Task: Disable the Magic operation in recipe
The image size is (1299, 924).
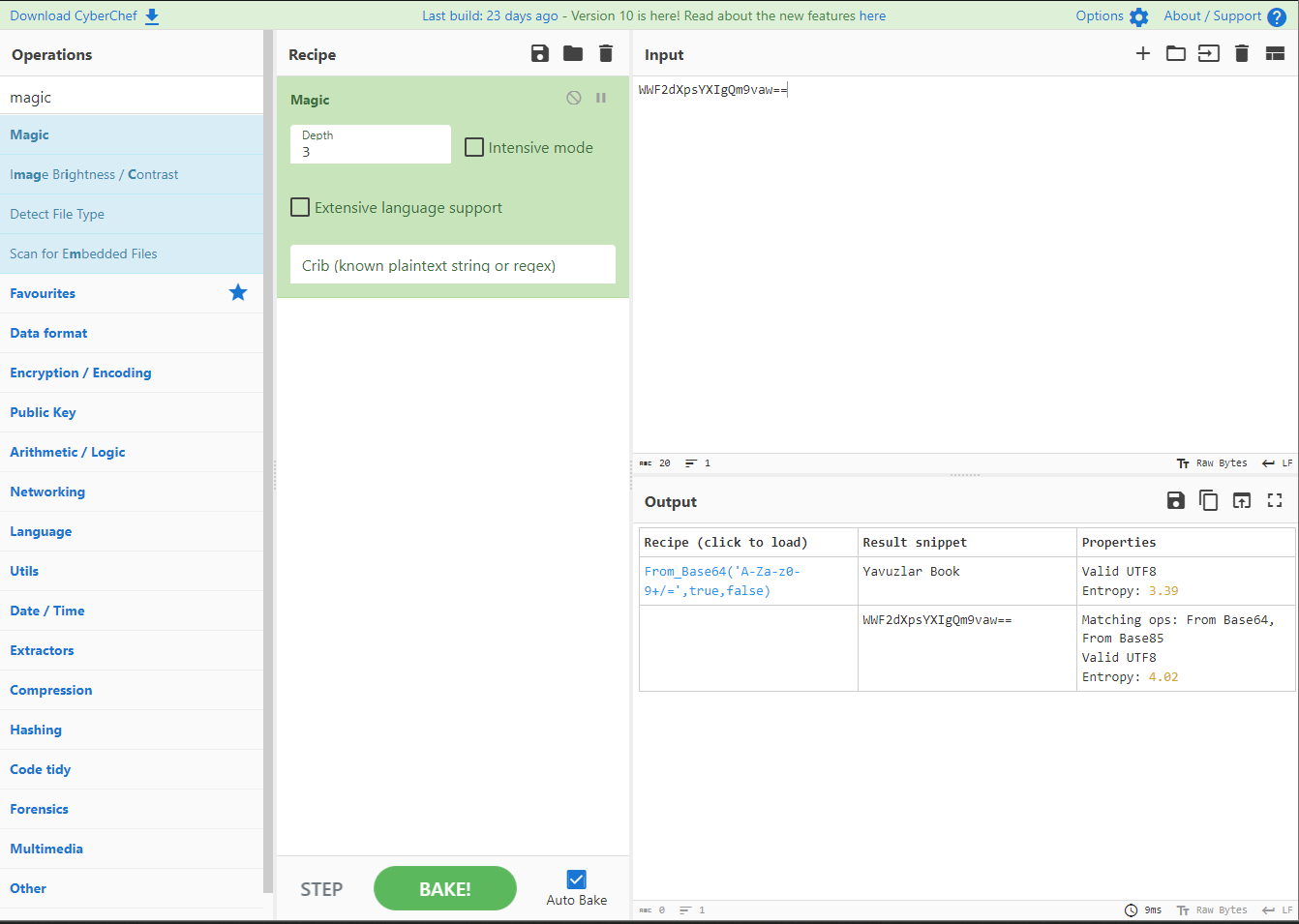Action: 574,98
